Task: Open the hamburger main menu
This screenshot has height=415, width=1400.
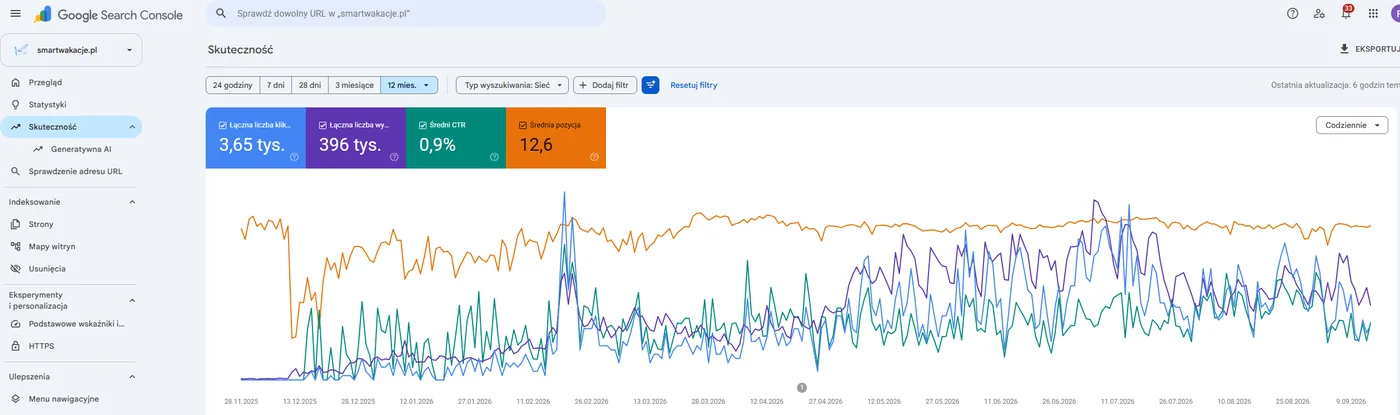Action: point(15,13)
